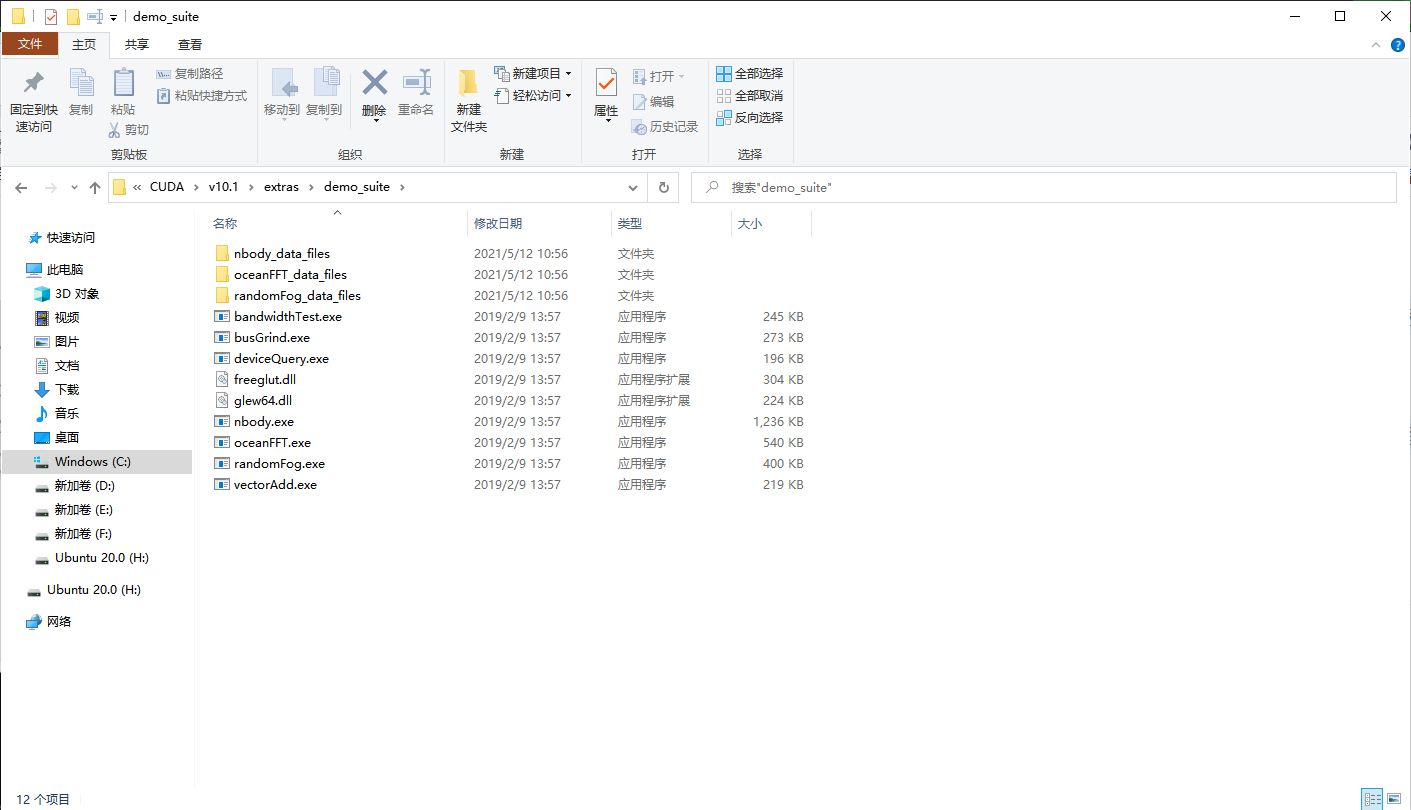The width and height of the screenshot is (1411, 810).
Task: Switch to the 主页 Home tab
Action: pos(84,44)
